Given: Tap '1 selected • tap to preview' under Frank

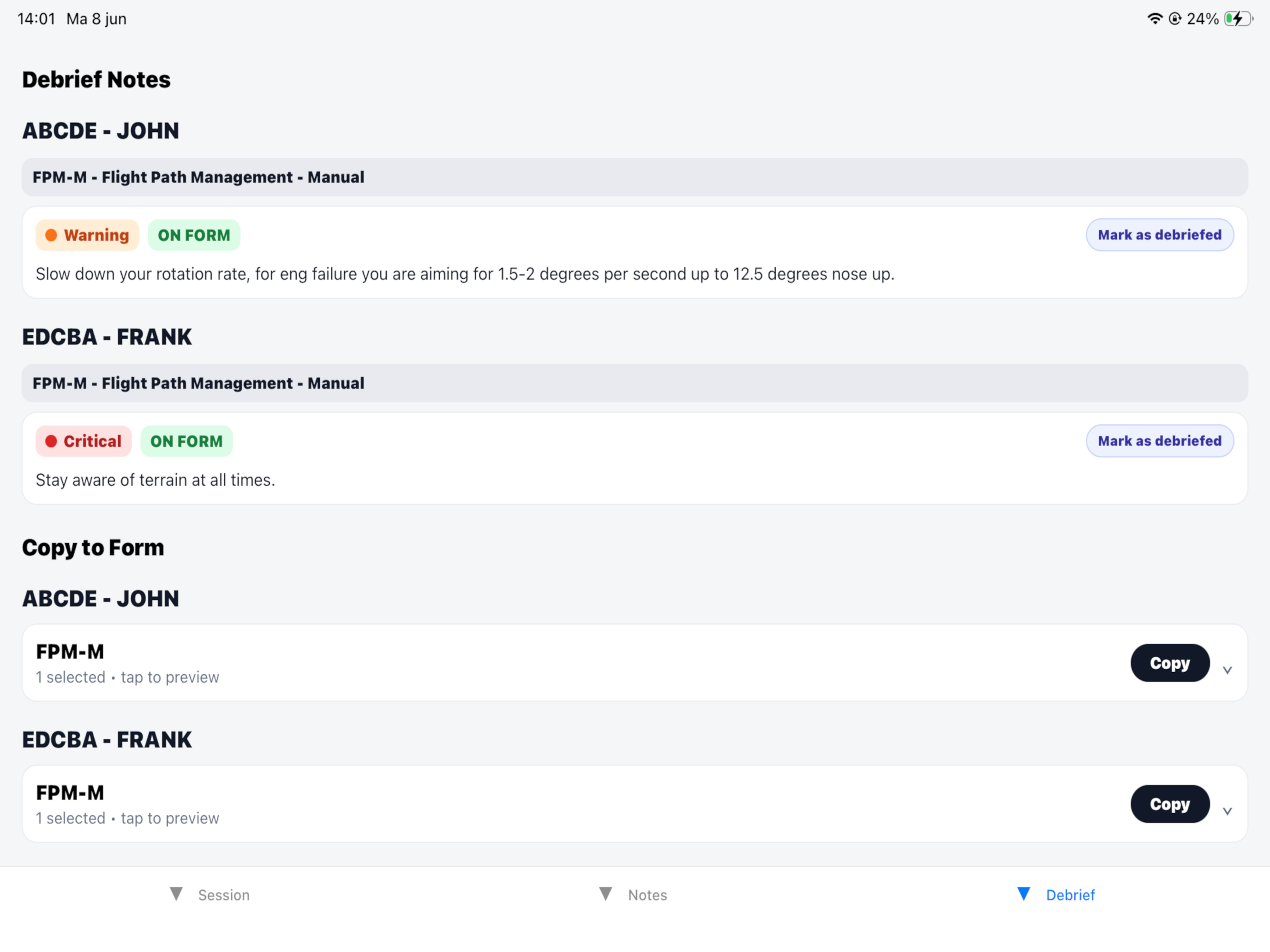Looking at the screenshot, I should coord(127,819).
